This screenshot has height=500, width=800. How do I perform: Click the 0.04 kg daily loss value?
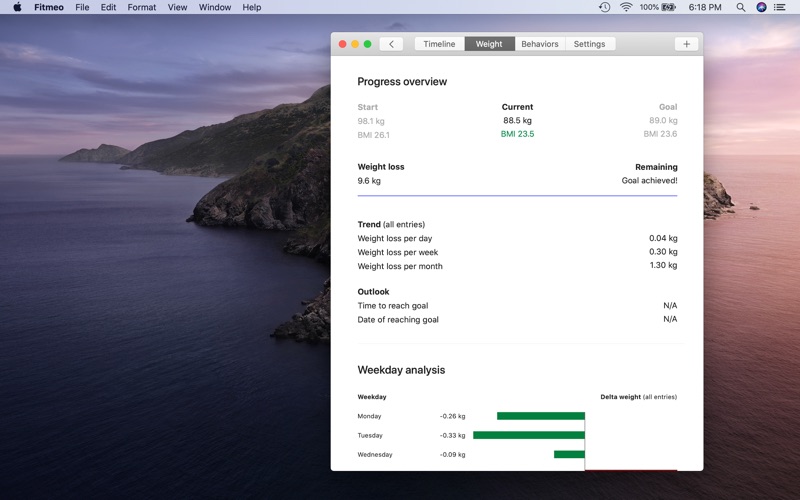point(663,238)
